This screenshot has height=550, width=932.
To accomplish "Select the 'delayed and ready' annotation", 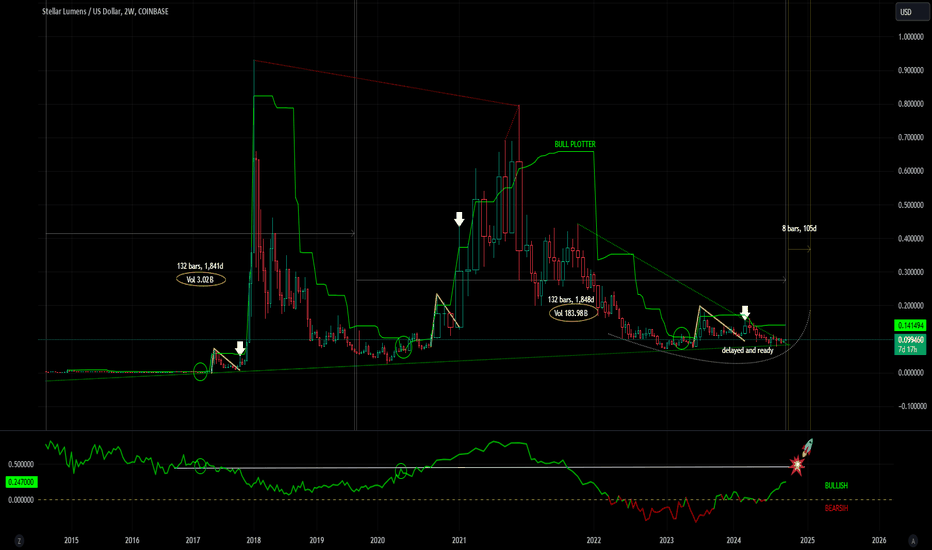I will point(747,350).
